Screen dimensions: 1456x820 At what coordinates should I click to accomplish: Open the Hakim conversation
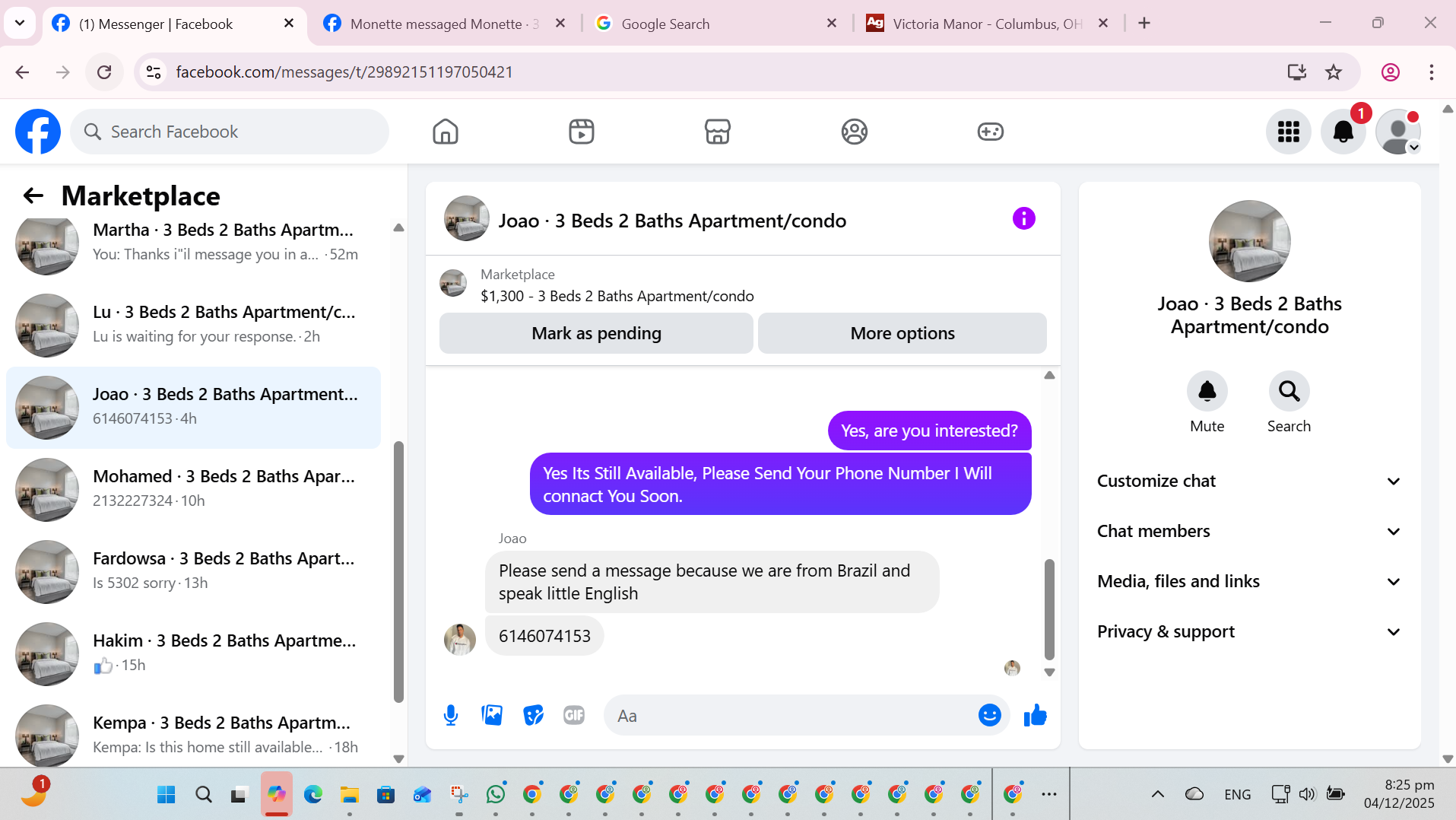(193, 654)
